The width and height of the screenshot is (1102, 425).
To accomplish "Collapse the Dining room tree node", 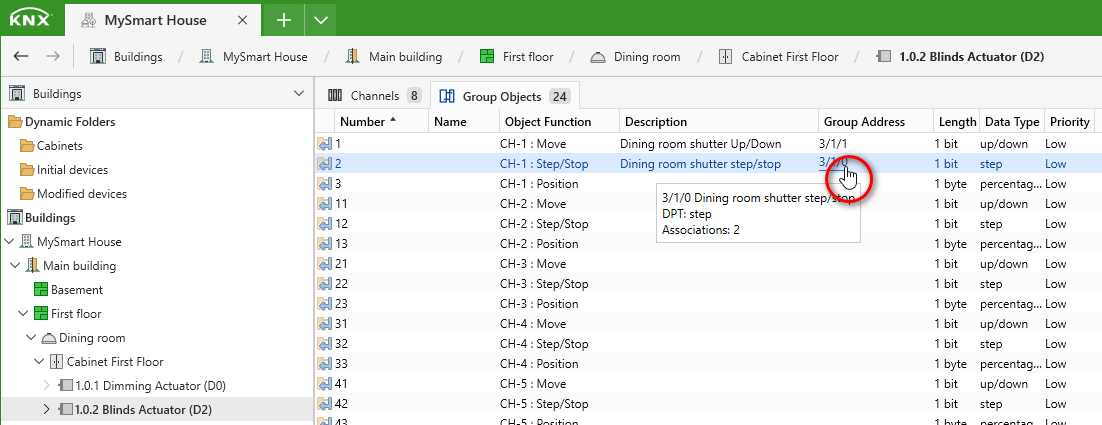I will point(30,338).
